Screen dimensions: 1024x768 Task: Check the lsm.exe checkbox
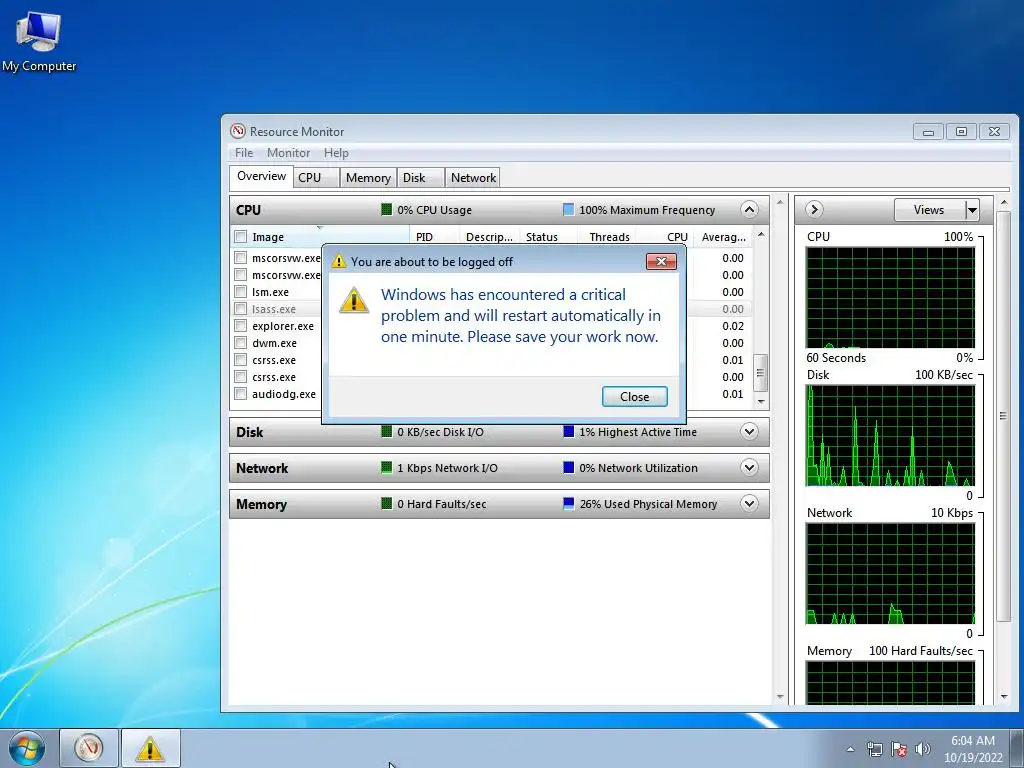[240, 292]
